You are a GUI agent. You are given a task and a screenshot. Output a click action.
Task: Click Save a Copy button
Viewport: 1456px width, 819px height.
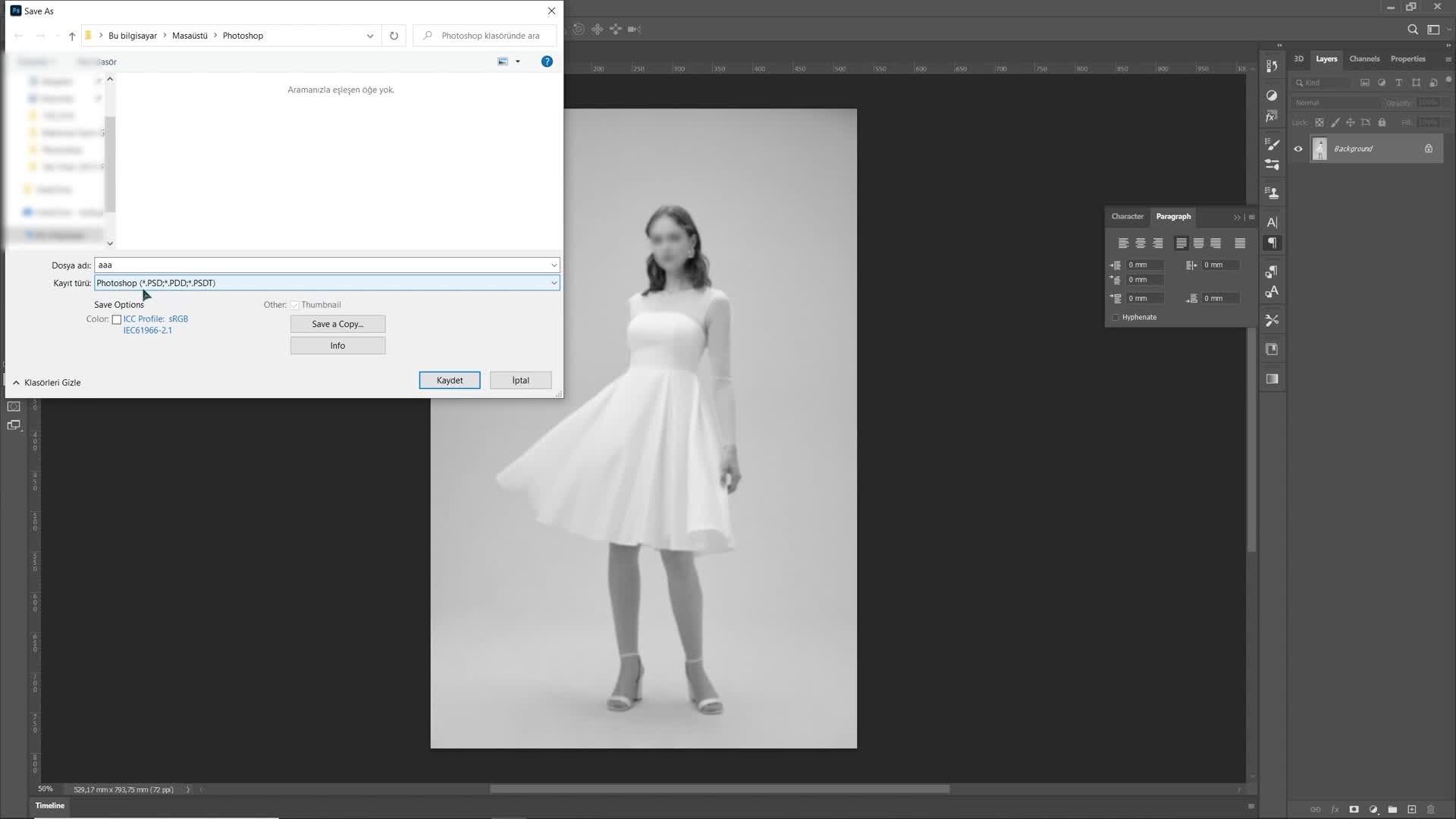(x=338, y=323)
